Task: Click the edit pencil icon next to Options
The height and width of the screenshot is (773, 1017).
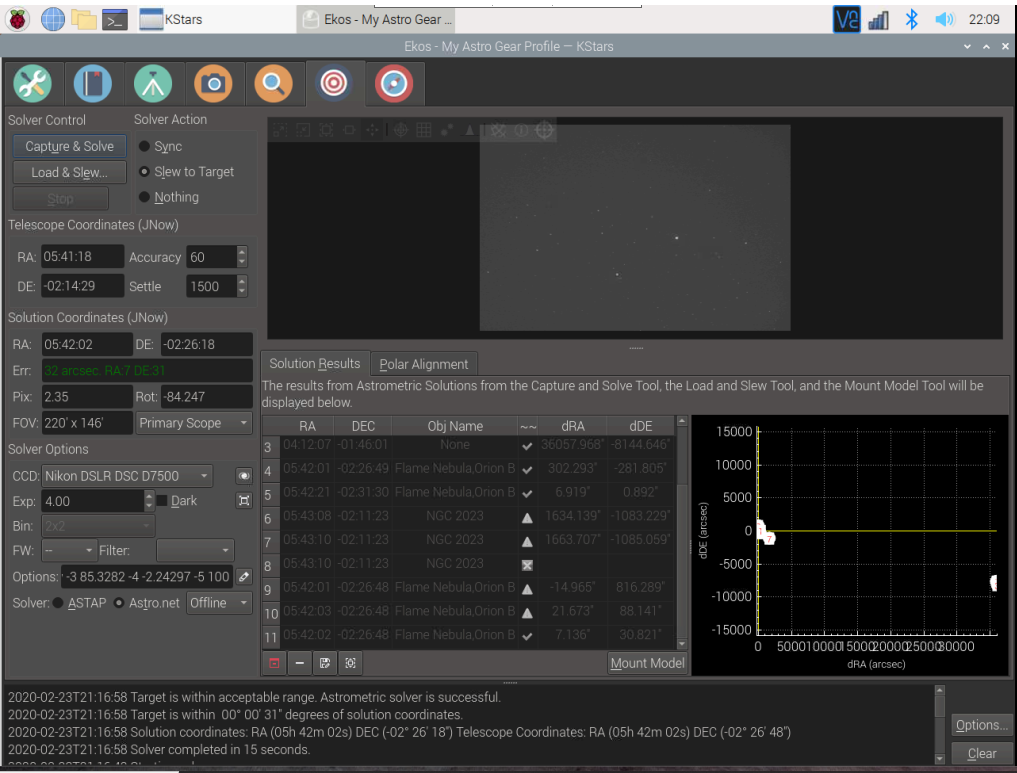Action: click(244, 577)
